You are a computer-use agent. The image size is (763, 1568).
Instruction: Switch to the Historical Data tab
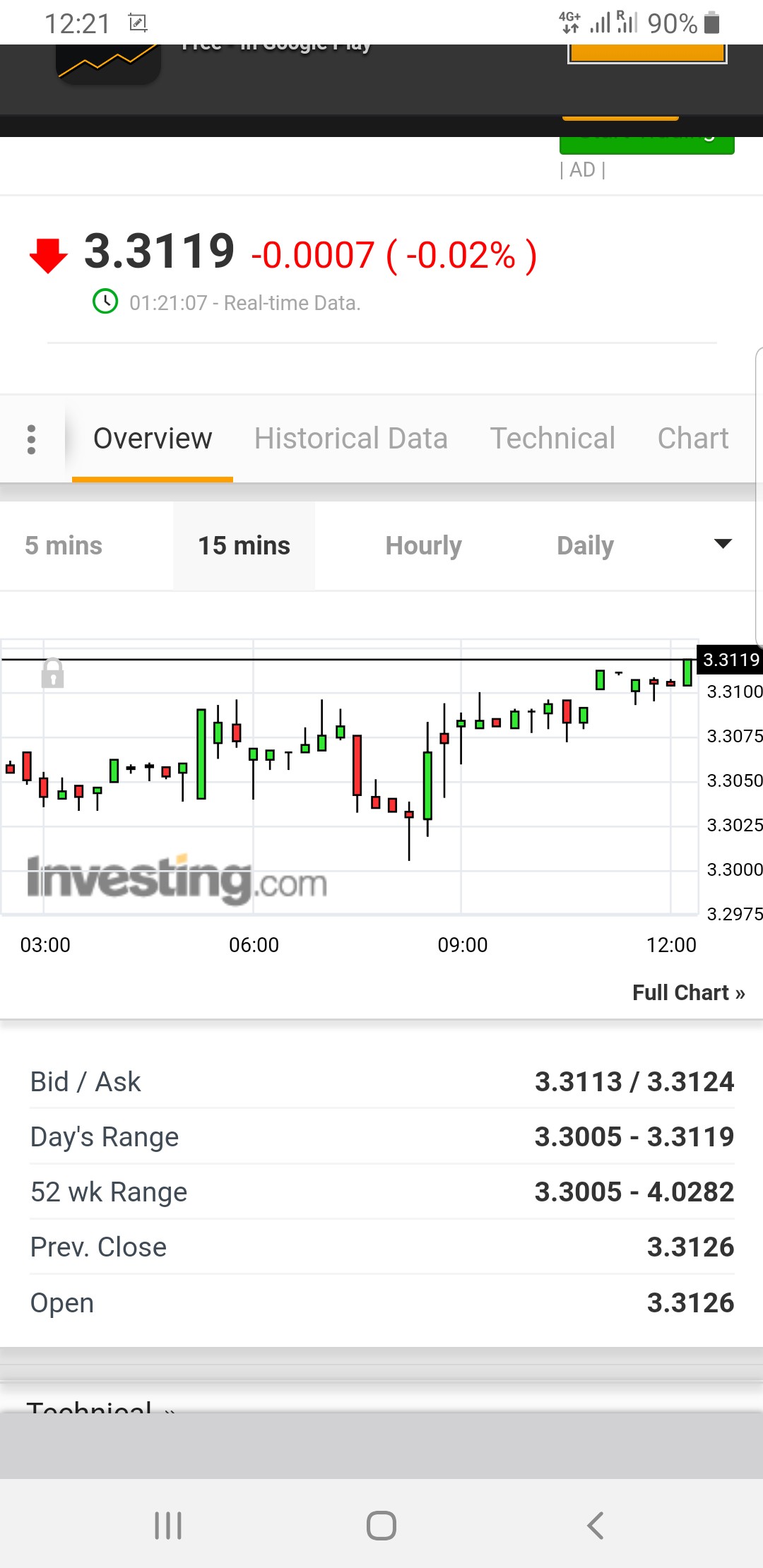(x=350, y=439)
